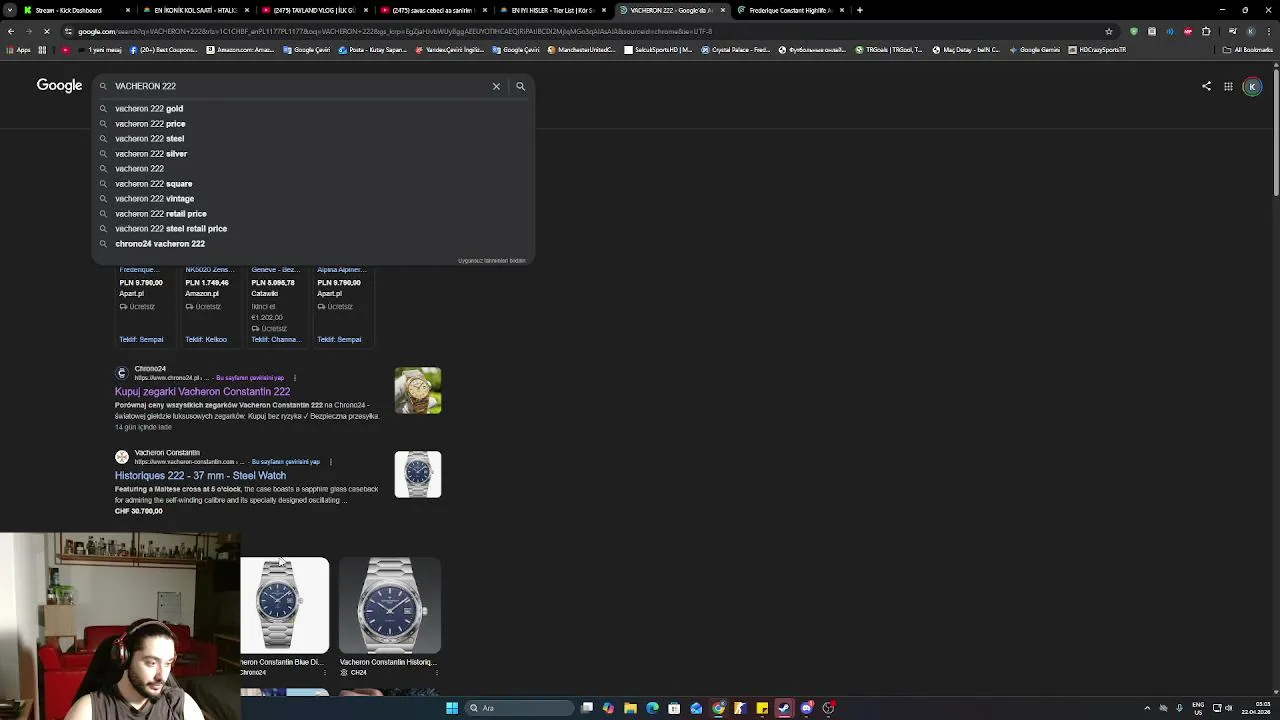The width and height of the screenshot is (1280, 720).
Task: Show hidden tray icons chevron
Action: coord(1147,708)
